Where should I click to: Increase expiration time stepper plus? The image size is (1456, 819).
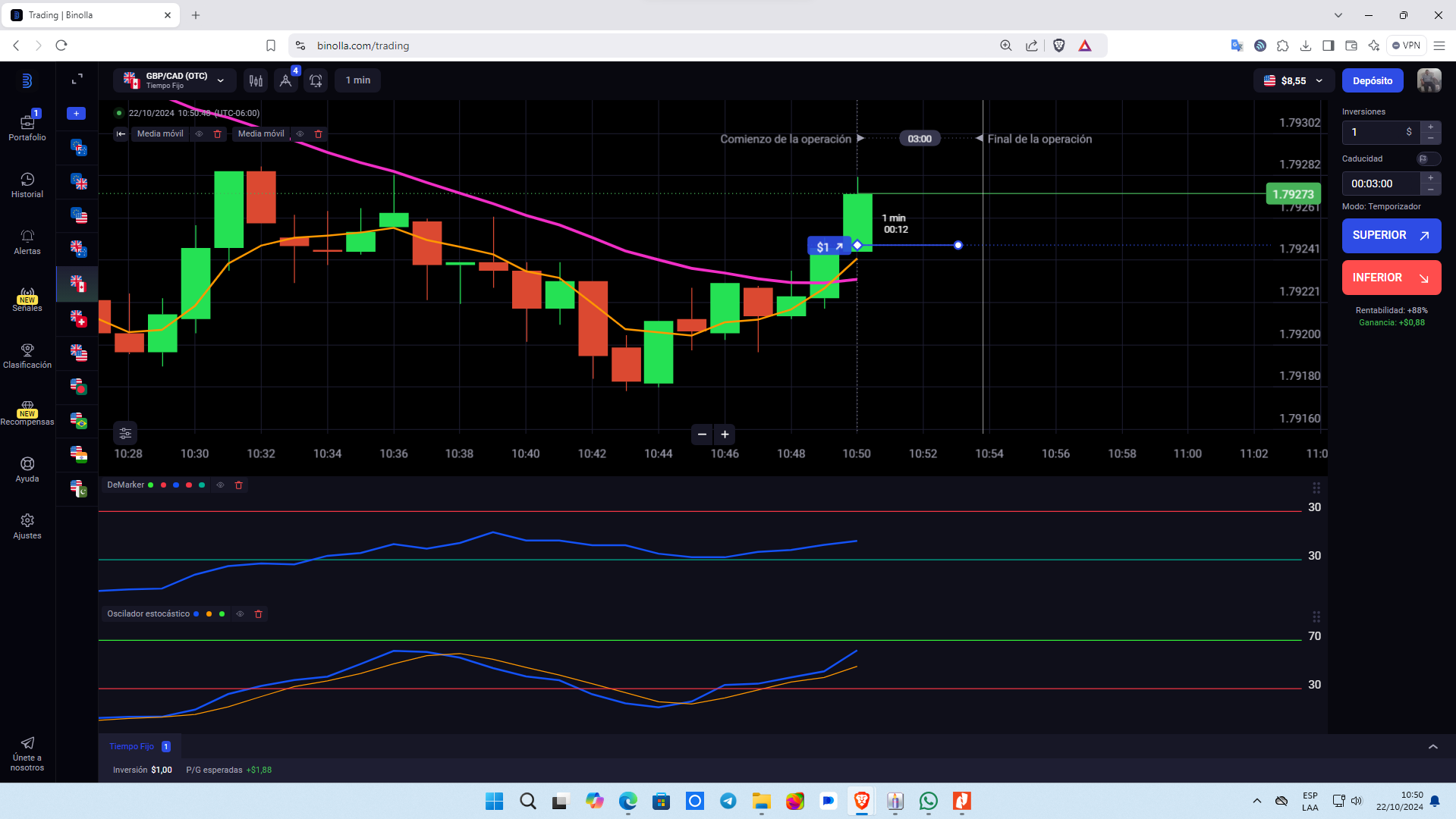click(1431, 178)
